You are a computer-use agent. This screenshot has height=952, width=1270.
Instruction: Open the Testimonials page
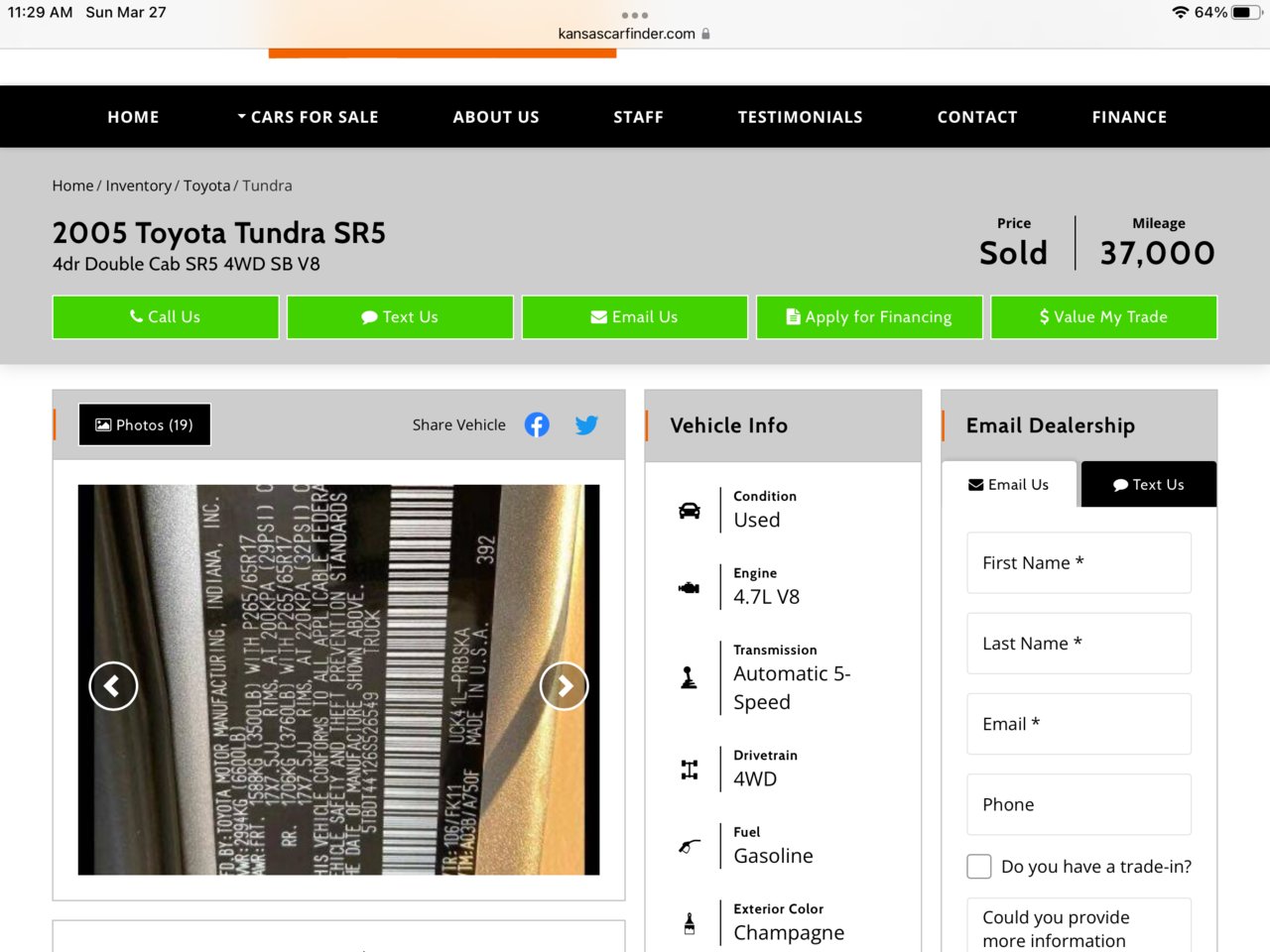(x=800, y=117)
